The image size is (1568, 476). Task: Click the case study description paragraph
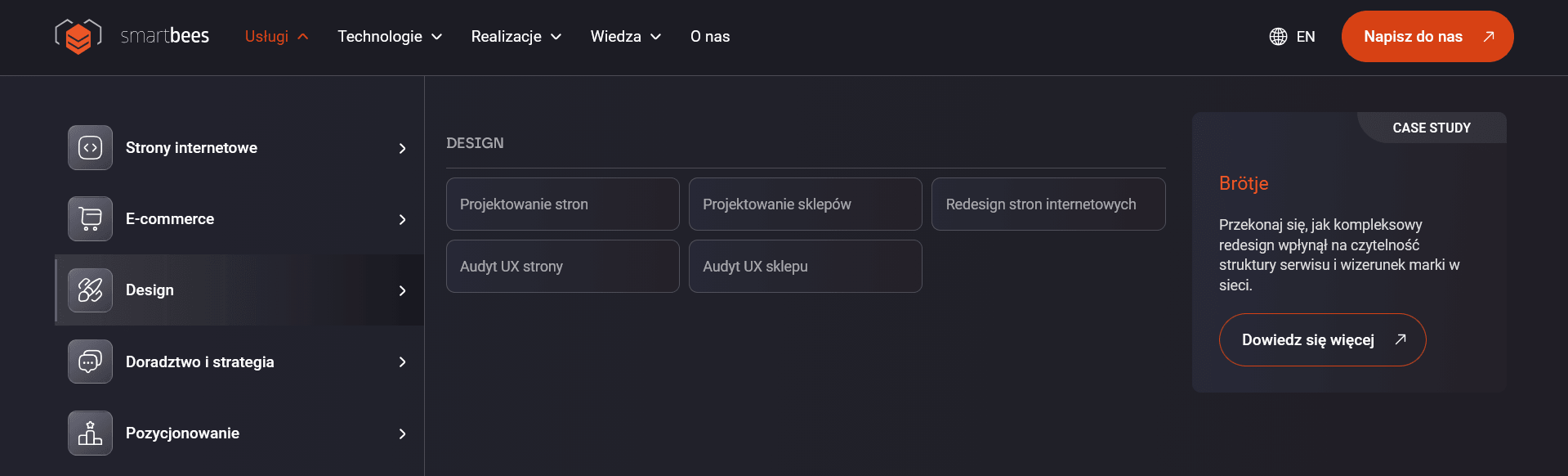1340,254
